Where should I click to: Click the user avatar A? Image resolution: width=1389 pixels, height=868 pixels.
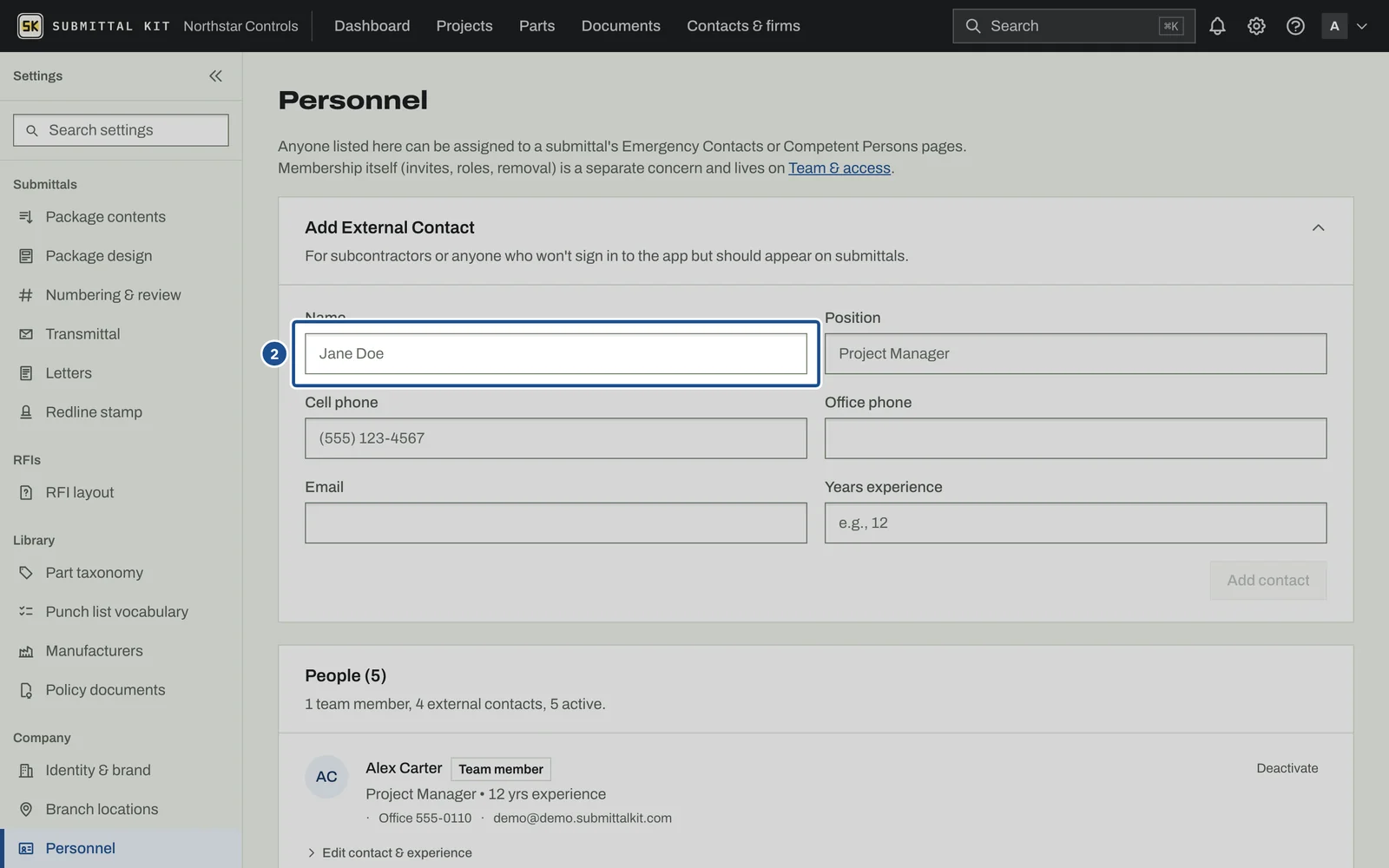tap(1334, 26)
